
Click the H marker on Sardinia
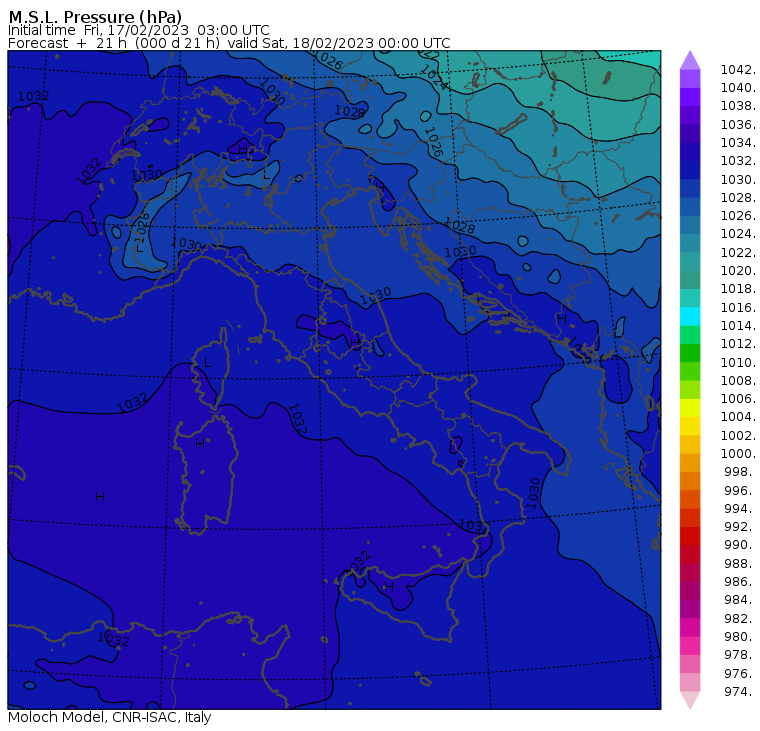click(x=200, y=444)
